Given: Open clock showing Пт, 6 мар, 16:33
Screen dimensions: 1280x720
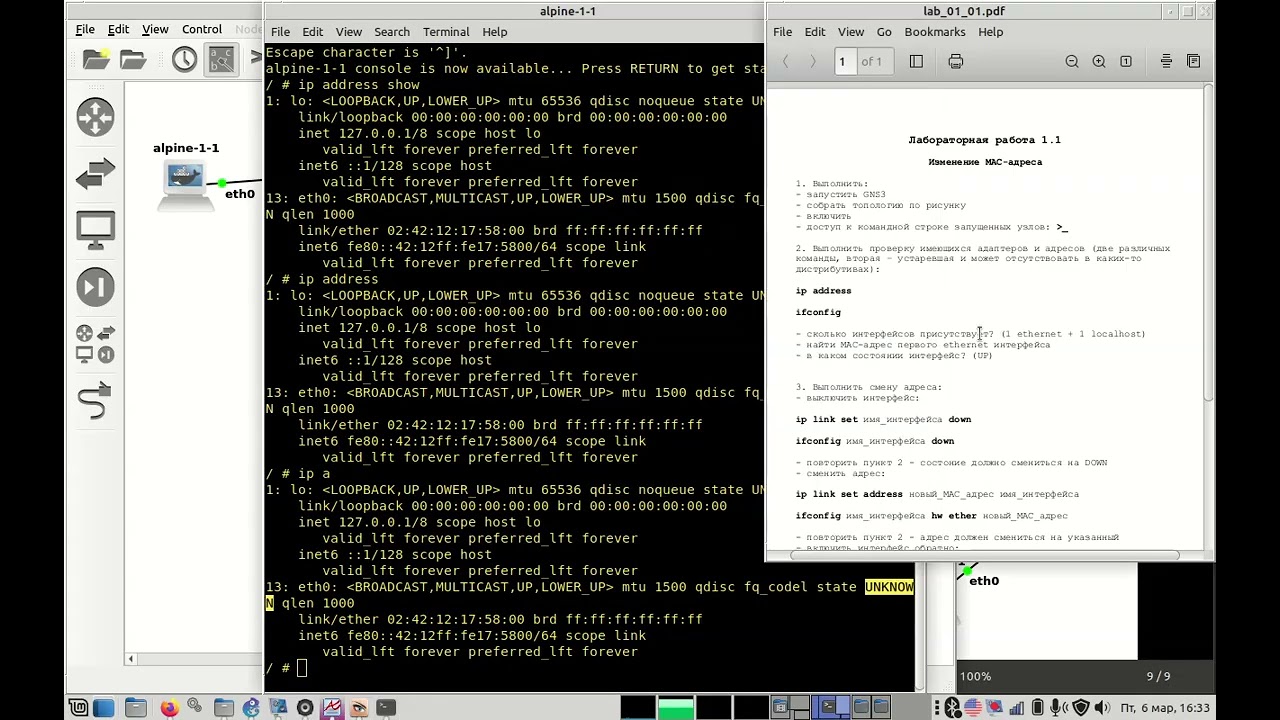Looking at the screenshot, I should pyautogui.click(x=1165, y=708).
